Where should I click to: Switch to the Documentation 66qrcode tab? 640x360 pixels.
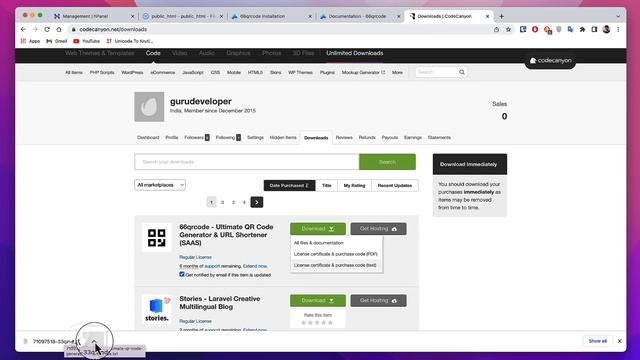[360, 16]
